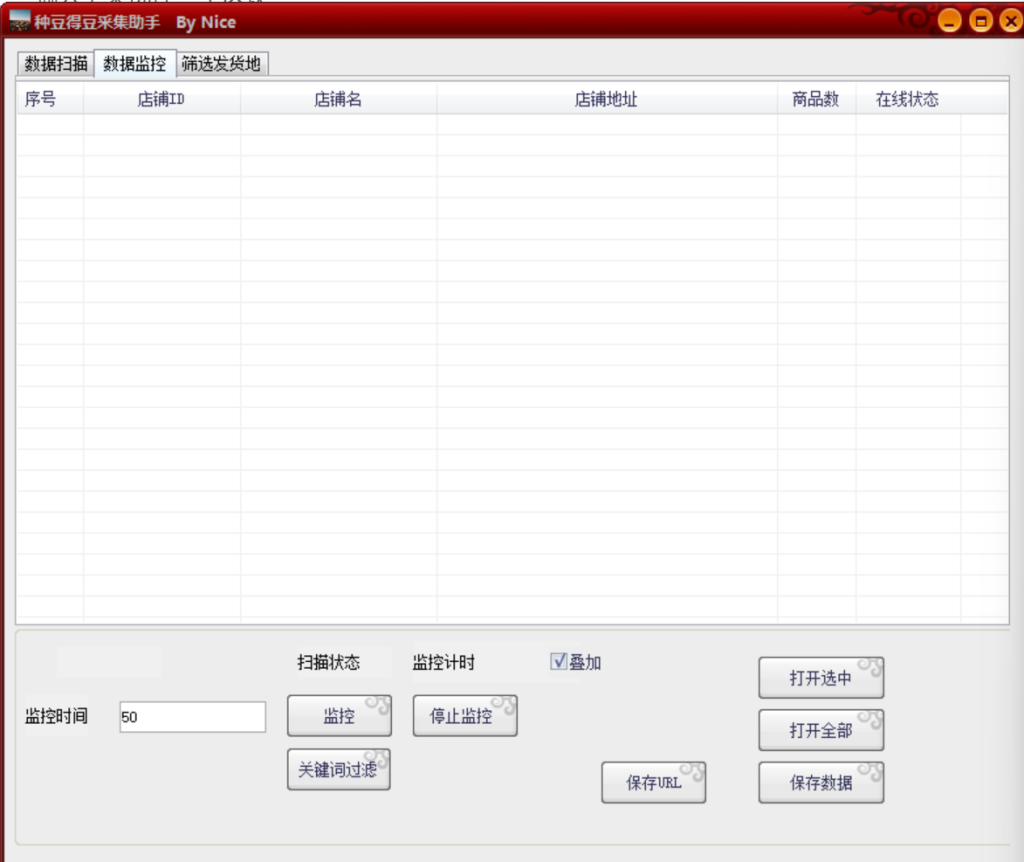Viewport: 1024px width, 862px height.
Task: Click the 商品数 column header
Action: point(816,99)
